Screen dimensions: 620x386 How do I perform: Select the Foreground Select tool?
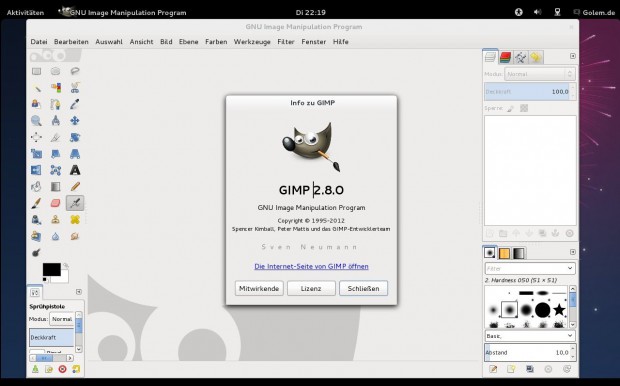tap(36, 104)
